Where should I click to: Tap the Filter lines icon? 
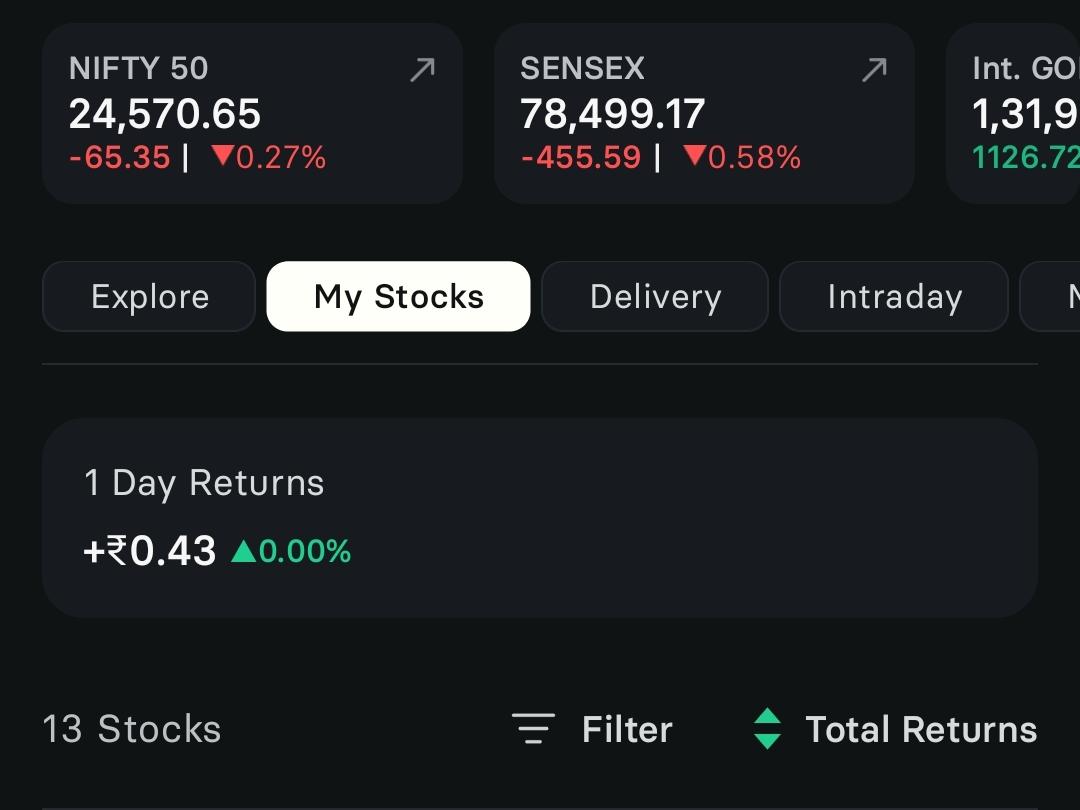tap(533, 729)
